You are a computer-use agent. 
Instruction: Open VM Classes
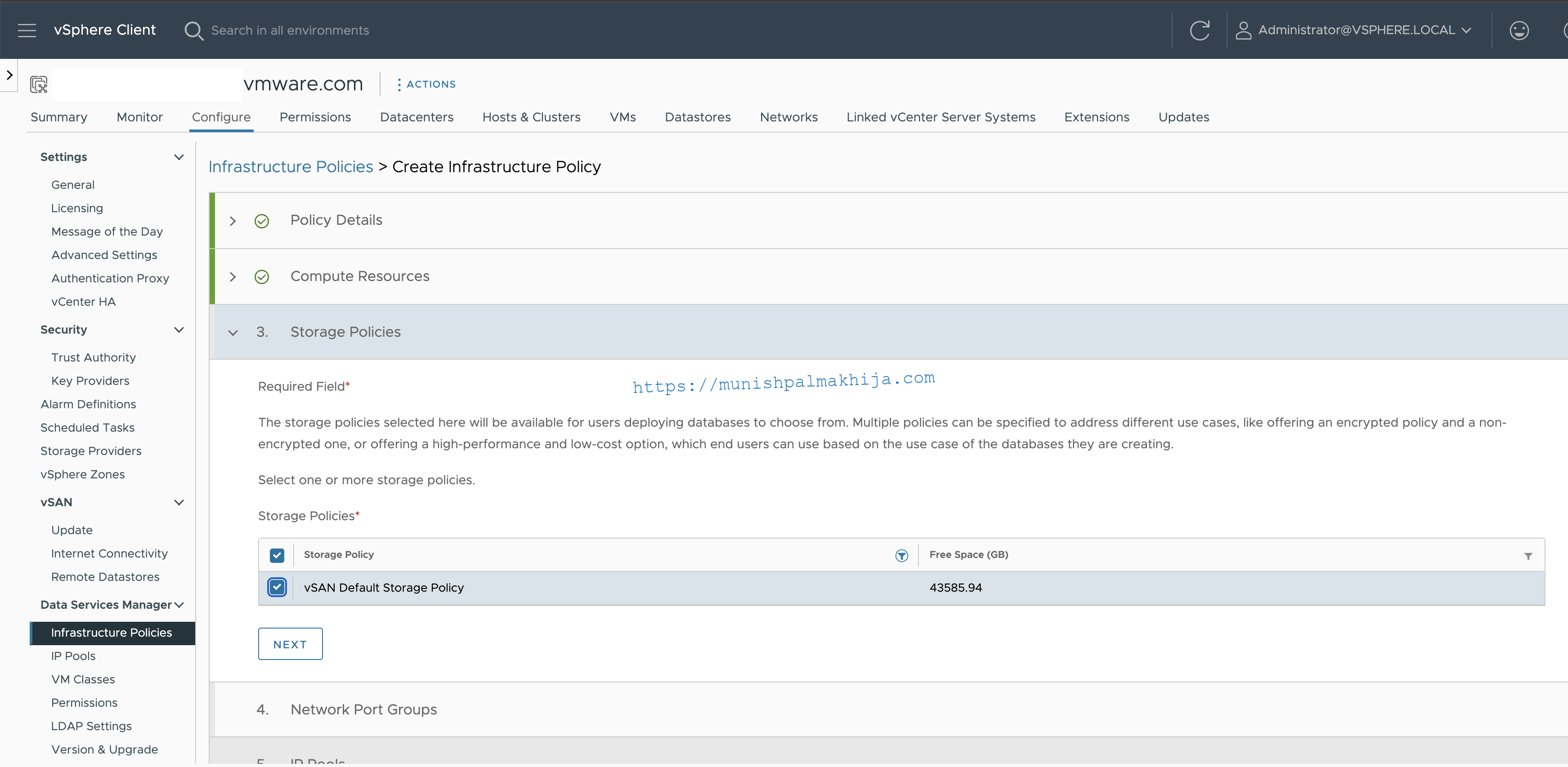coord(83,679)
